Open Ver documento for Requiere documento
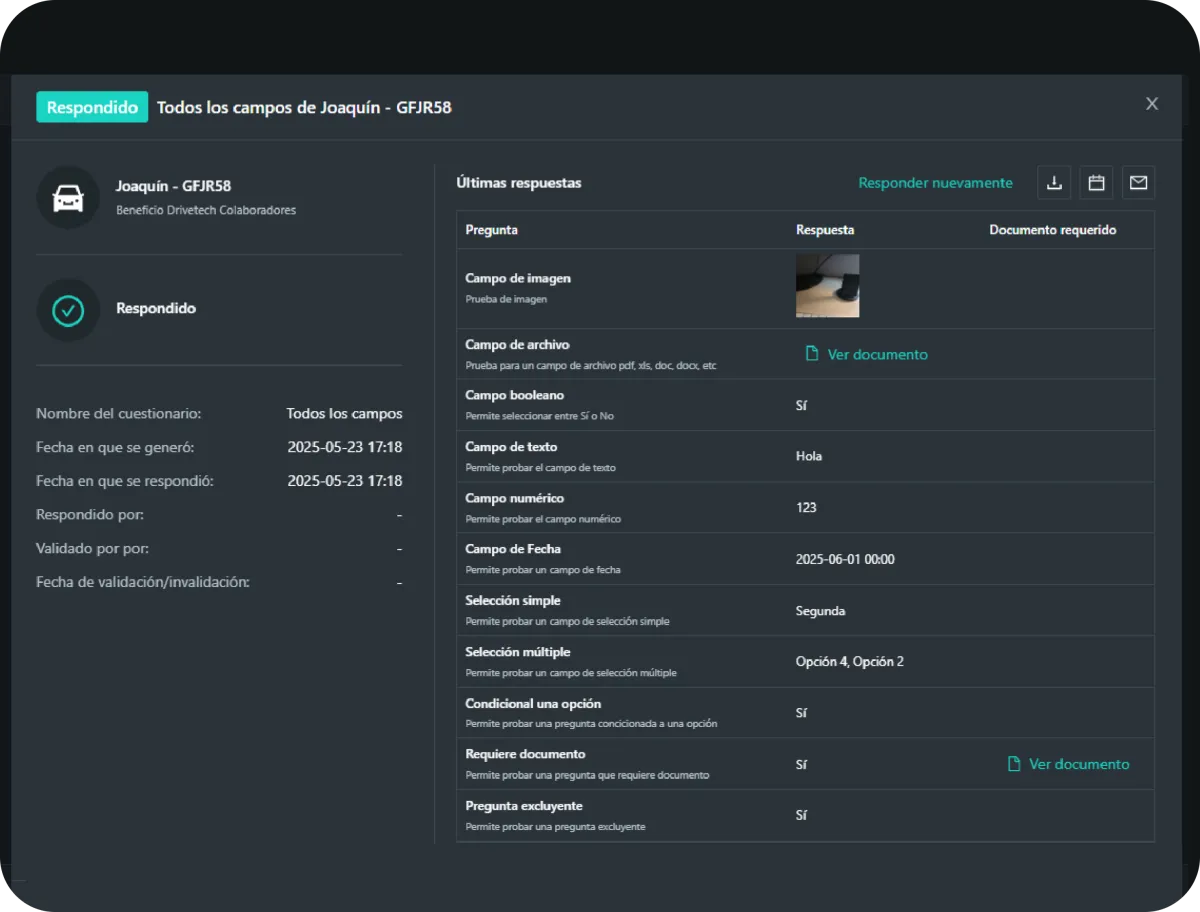Viewport: 1200px width, 912px height. coord(1078,764)
